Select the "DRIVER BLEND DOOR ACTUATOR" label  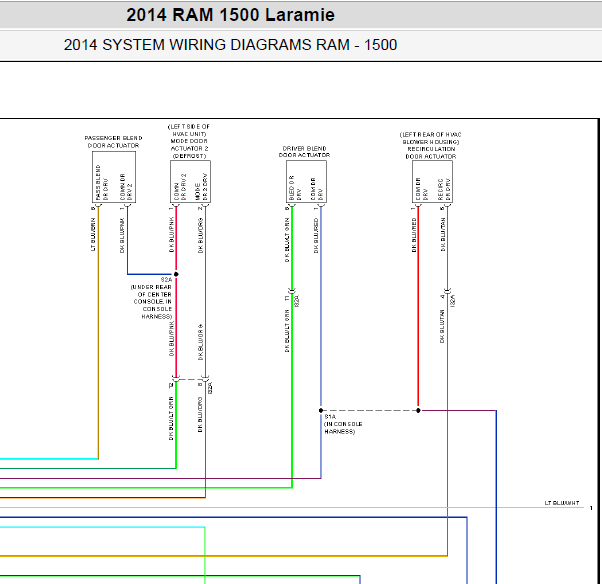click(304, 152)
